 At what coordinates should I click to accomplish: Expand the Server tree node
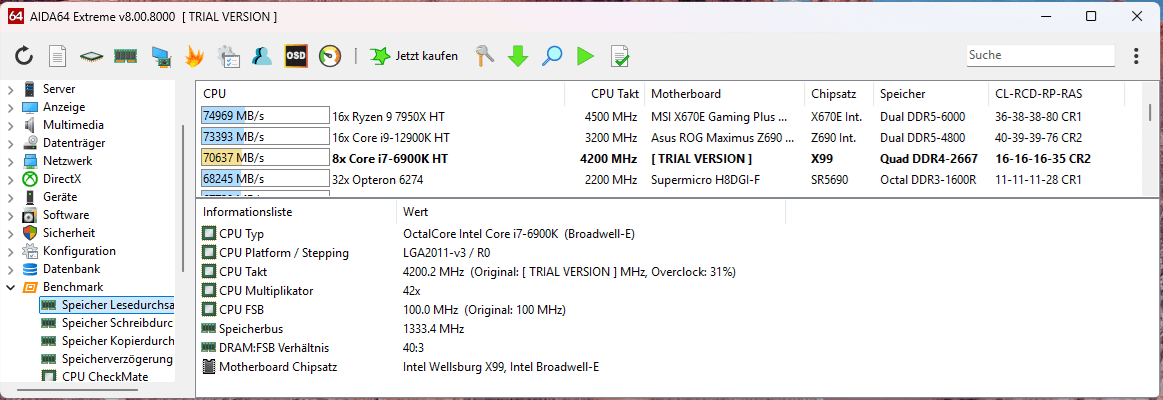click(x=11, y=89)
